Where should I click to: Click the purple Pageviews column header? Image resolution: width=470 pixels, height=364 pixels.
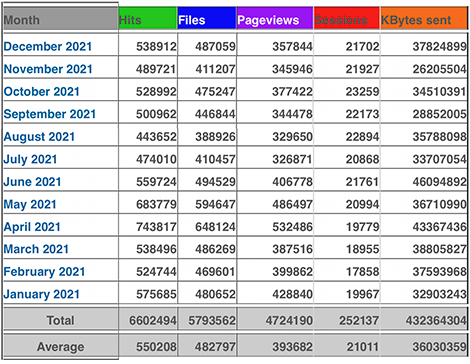point(275,18)
